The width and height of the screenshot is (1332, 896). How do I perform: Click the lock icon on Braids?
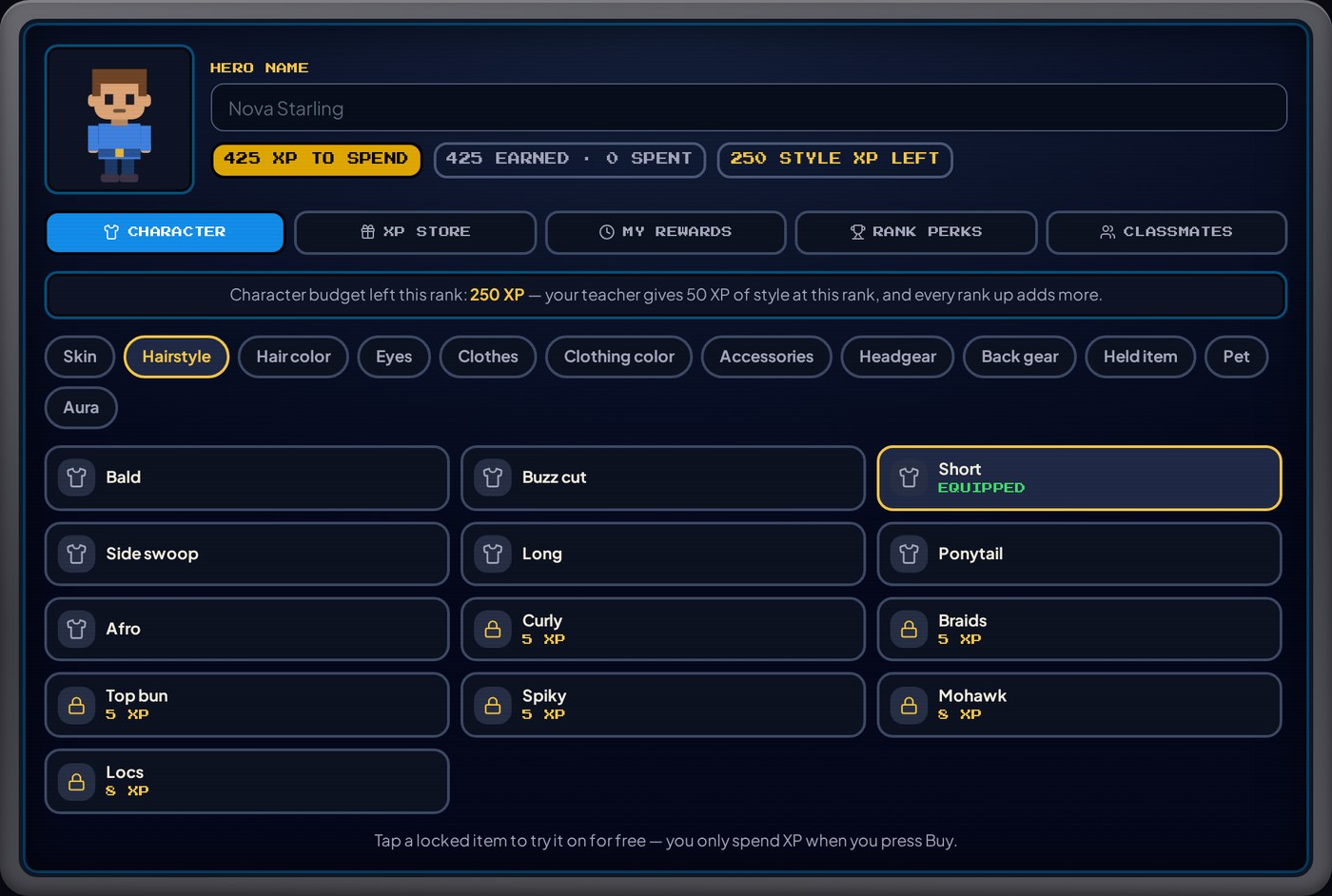tap(909, 629)
